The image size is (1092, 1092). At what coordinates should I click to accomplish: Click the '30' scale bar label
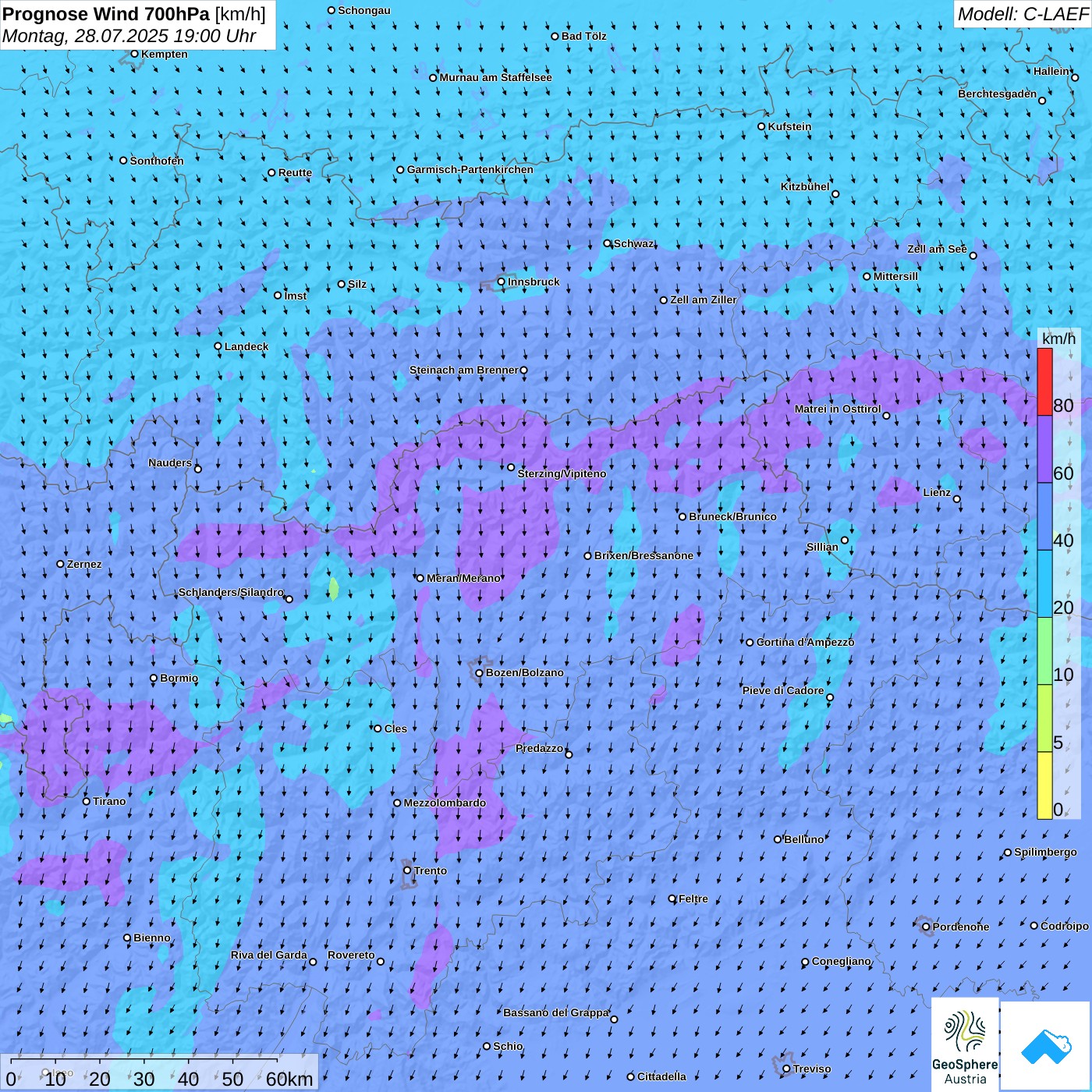coord(144,1080)
